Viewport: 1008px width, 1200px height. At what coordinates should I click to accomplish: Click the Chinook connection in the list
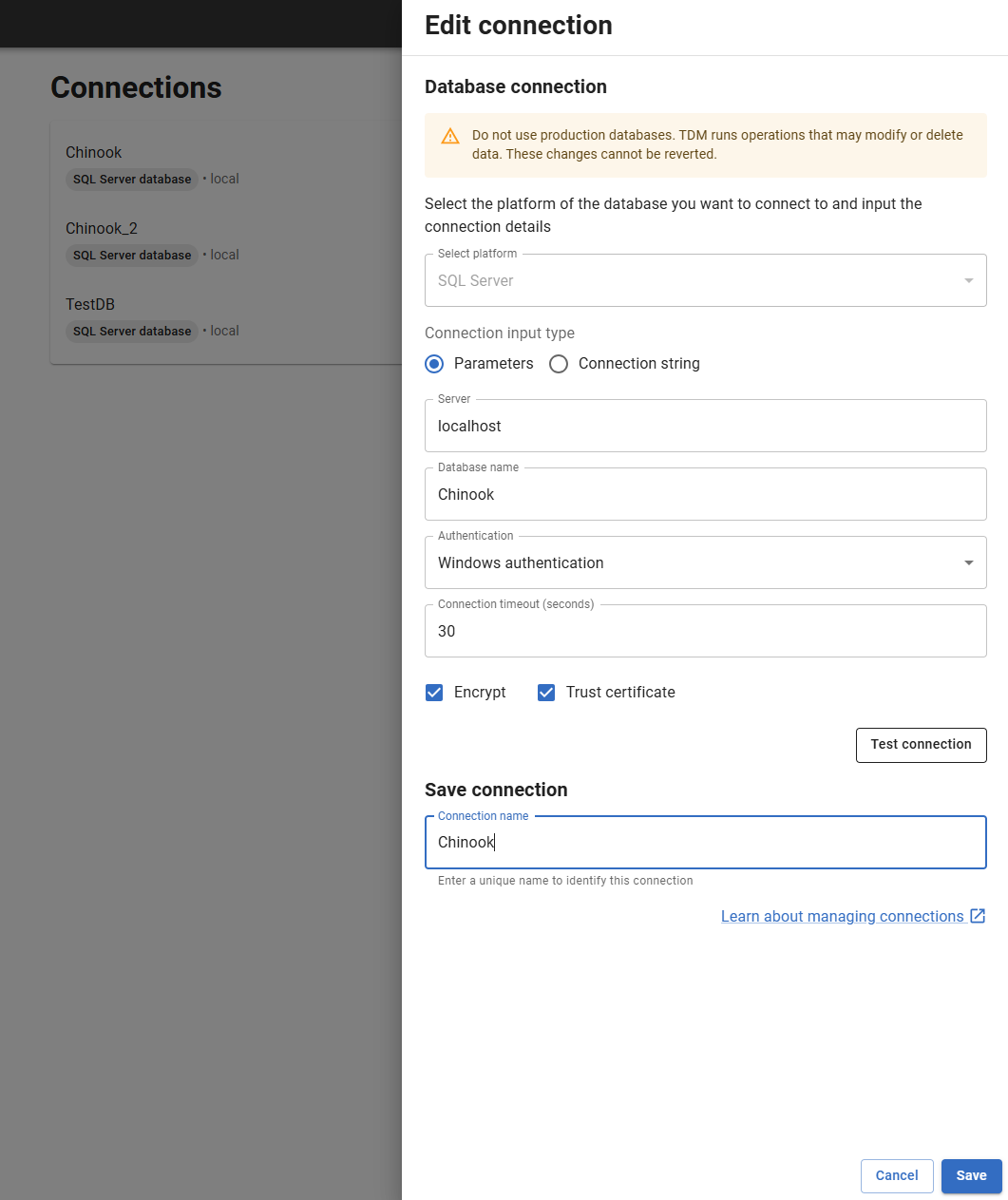tap(94, 153)
